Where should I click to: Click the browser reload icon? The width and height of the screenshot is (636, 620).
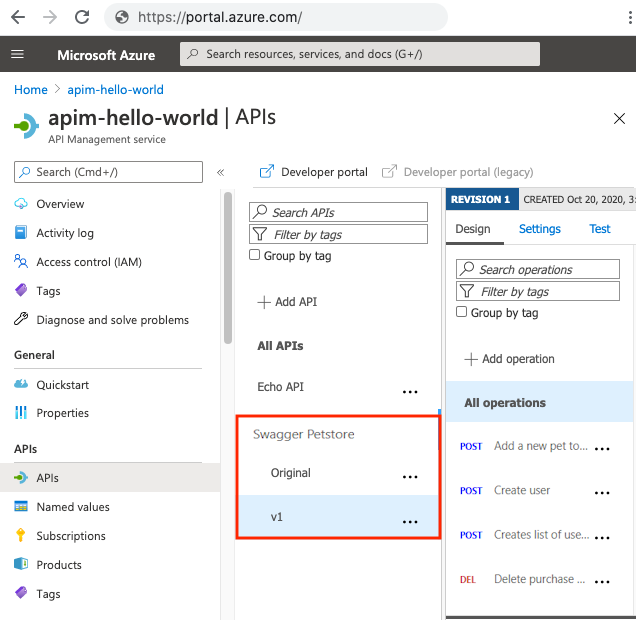coord(82,17)
